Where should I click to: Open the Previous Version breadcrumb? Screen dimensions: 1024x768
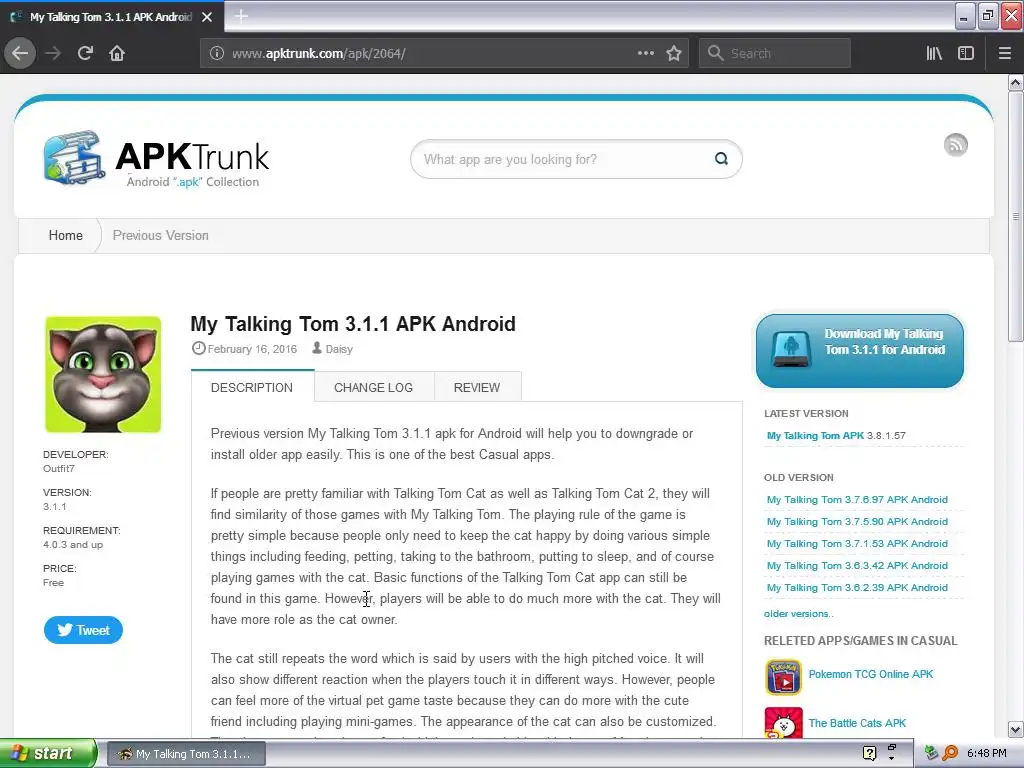161,235
